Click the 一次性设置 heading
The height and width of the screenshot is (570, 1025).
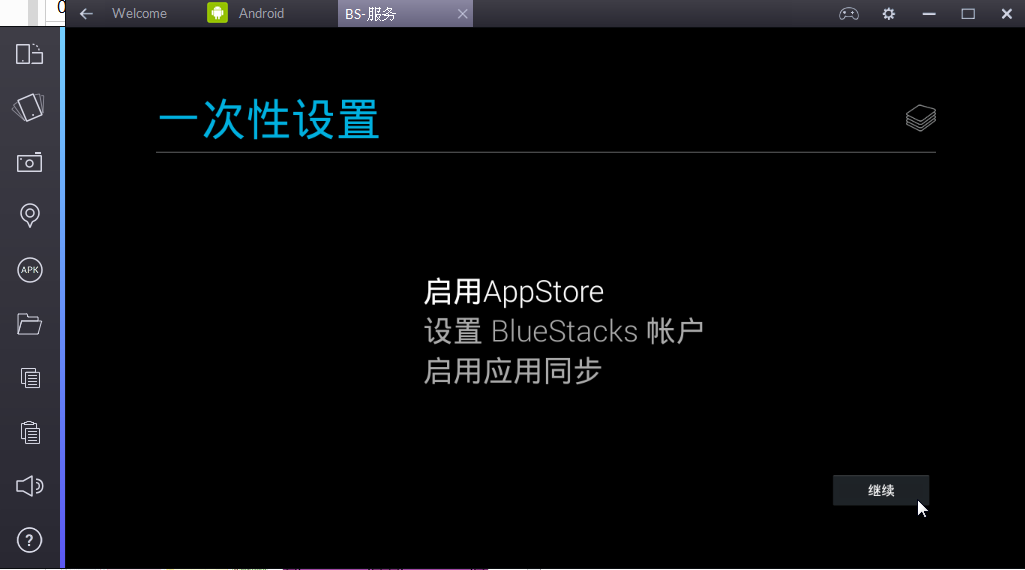click(x=269, y=120)
